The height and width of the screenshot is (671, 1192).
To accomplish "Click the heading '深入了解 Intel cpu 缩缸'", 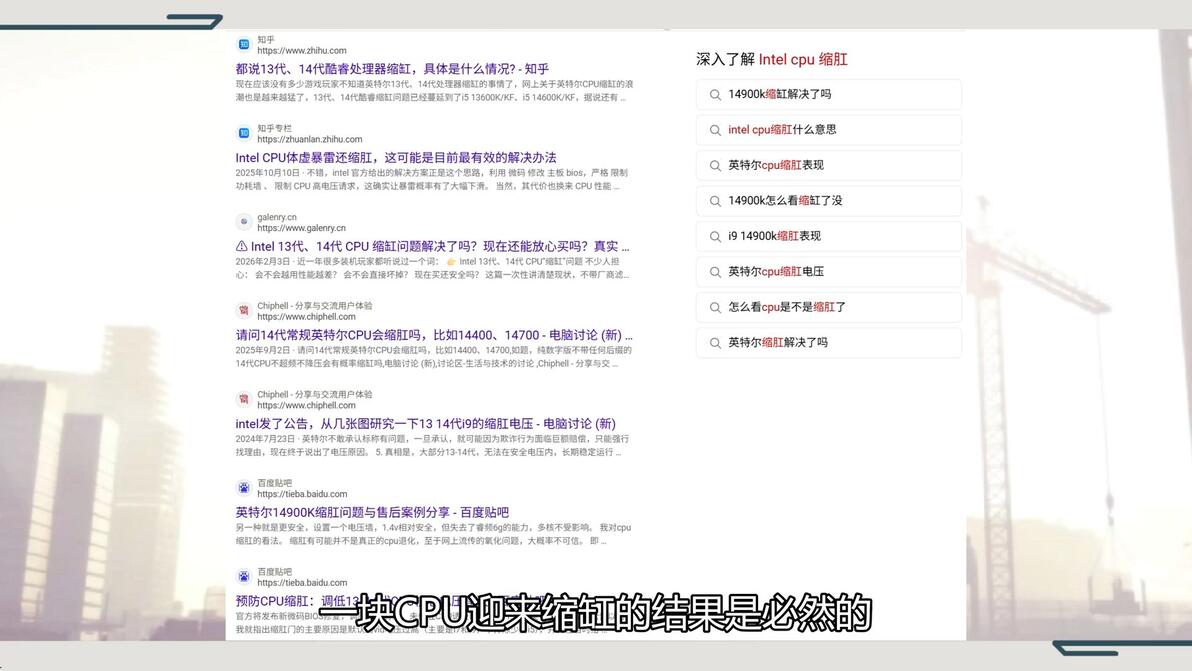I will coord(772,59).
